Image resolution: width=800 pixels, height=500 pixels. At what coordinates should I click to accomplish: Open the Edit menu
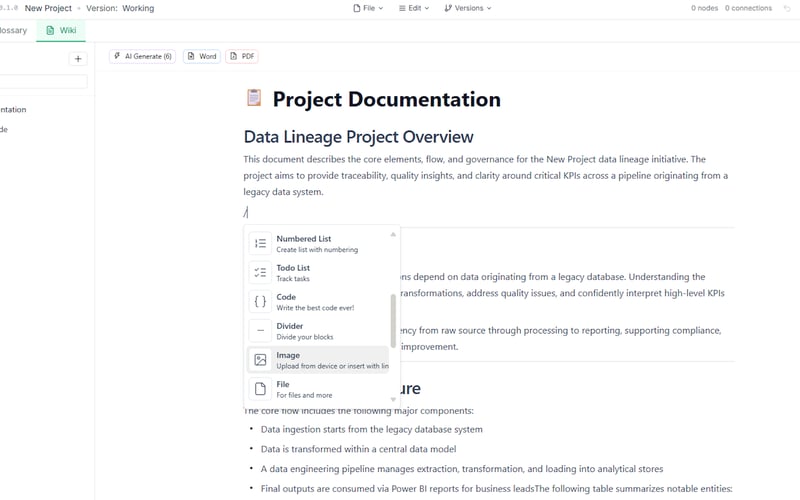coord(414,8)
